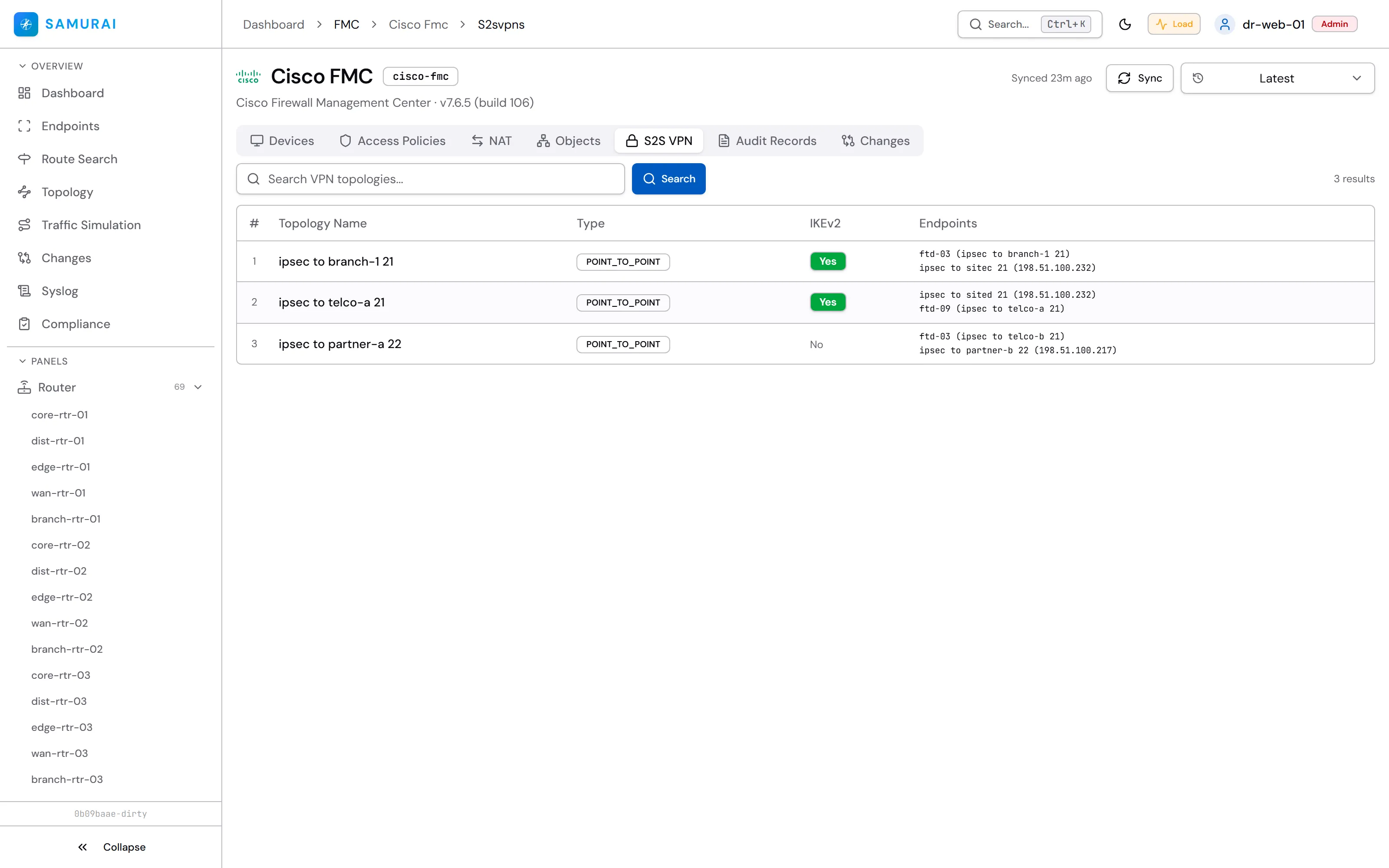Click the Endpoints column header
Screen dimensions: 1389x868
point(948,224)
